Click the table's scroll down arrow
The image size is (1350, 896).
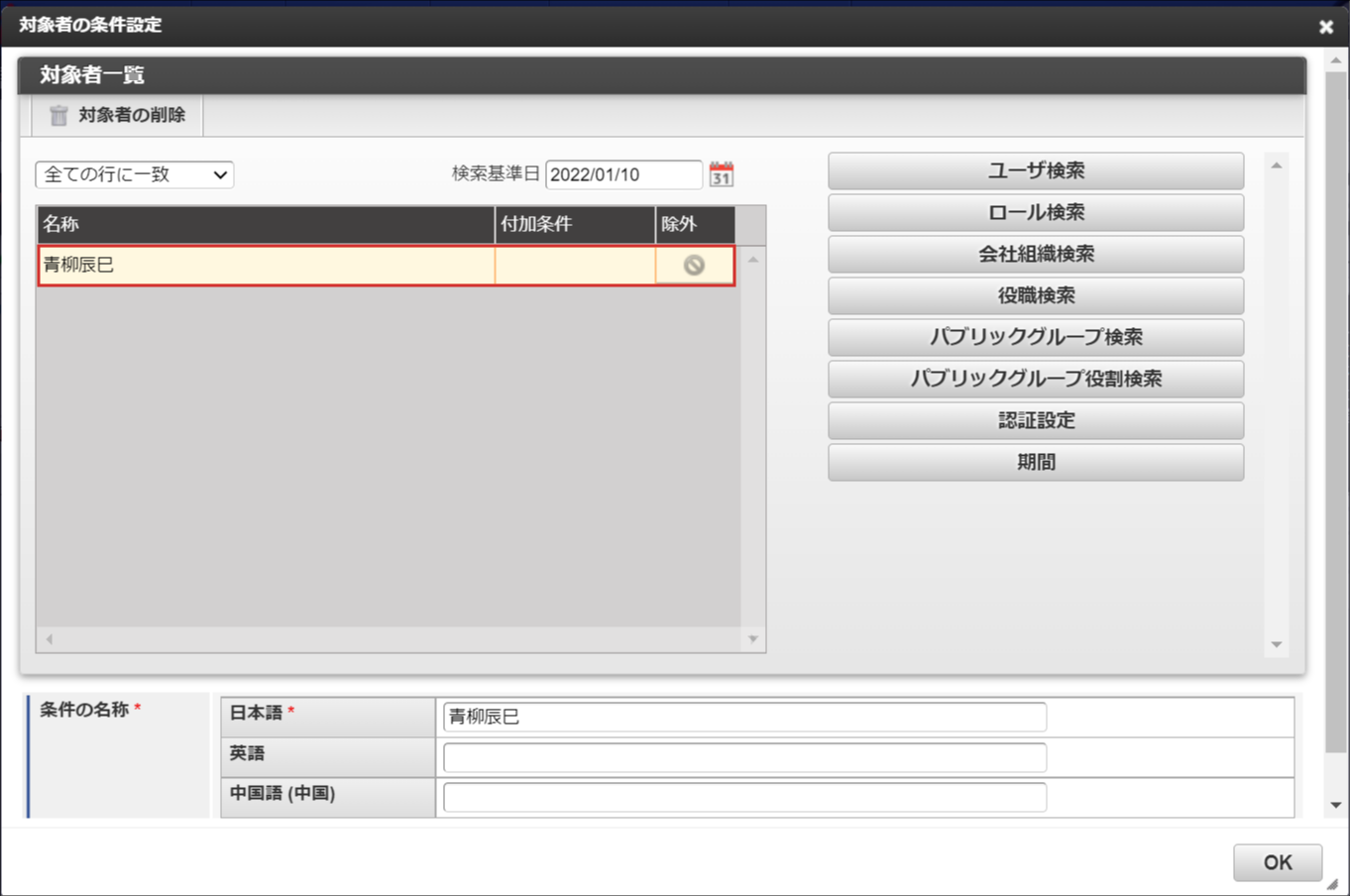coord(753,639)
